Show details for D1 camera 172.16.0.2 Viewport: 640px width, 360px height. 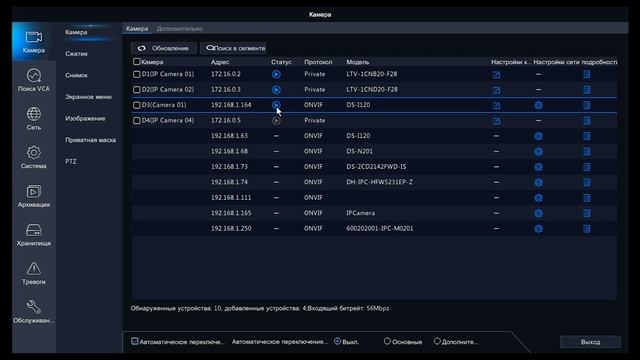click(x=587, y=74)
